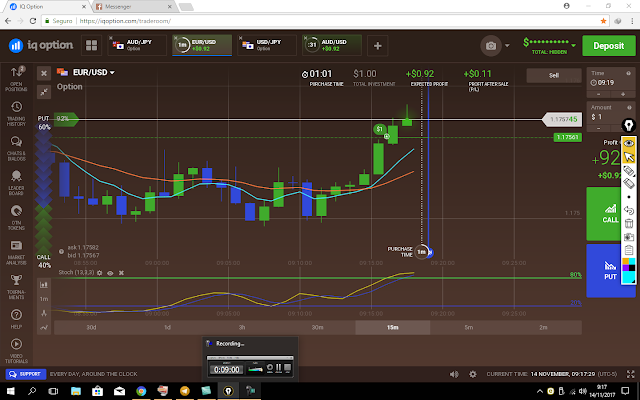Screen dimensions: 640x400
Task: Click the Support button
Action: (x=26, y=374)
